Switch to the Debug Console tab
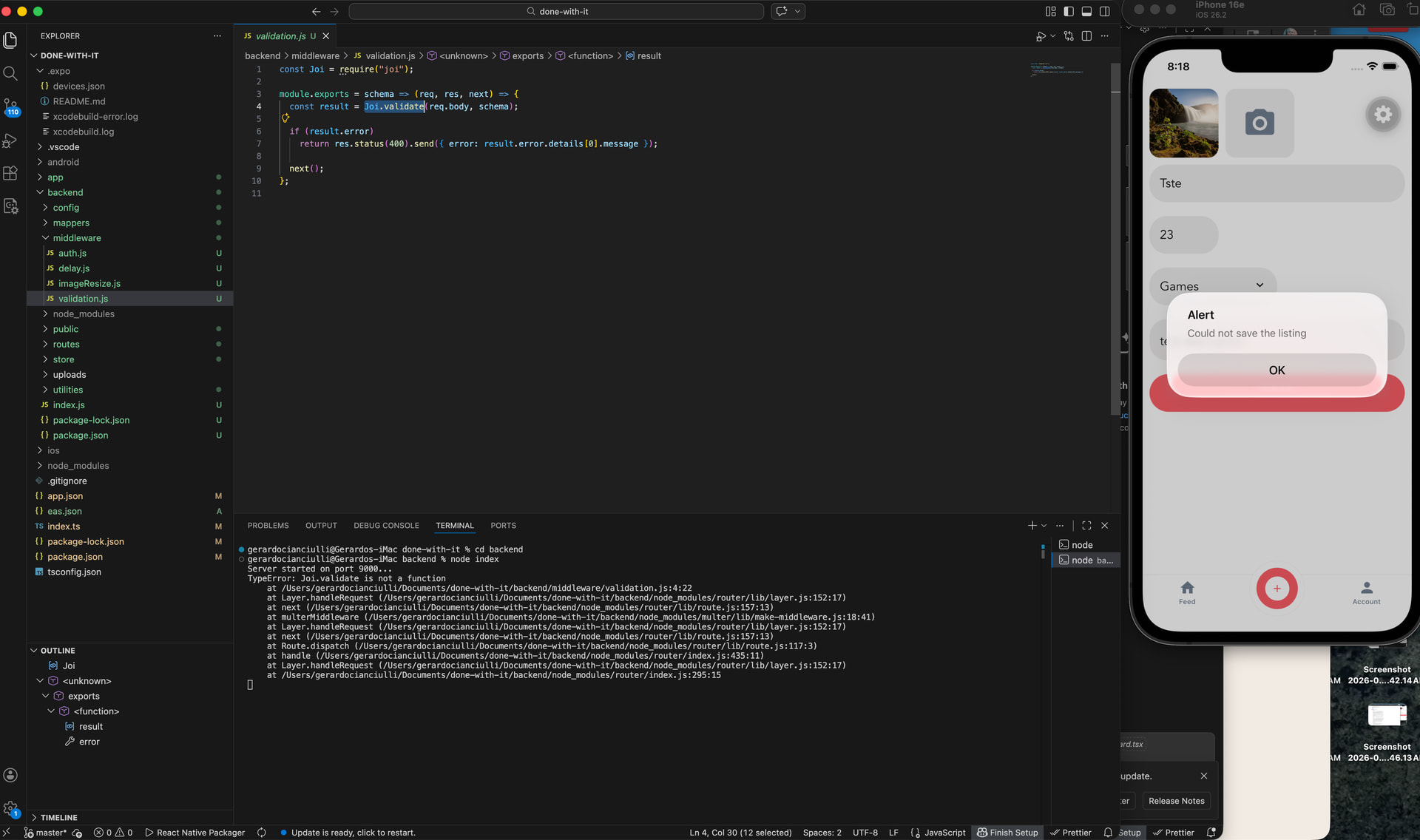 click(385, 526)
